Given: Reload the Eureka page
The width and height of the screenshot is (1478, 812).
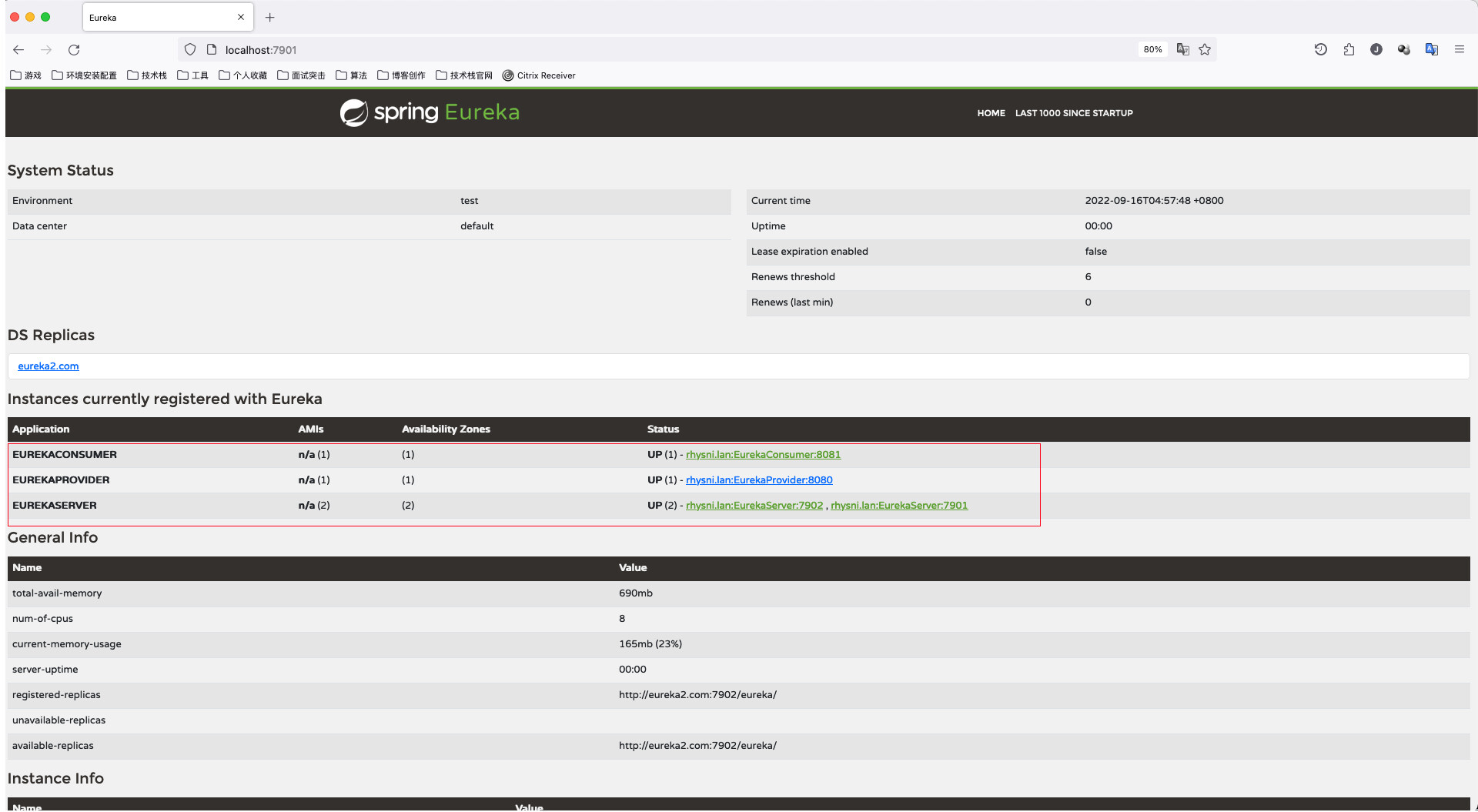Looking at the screenshot, I should [74, 50].
